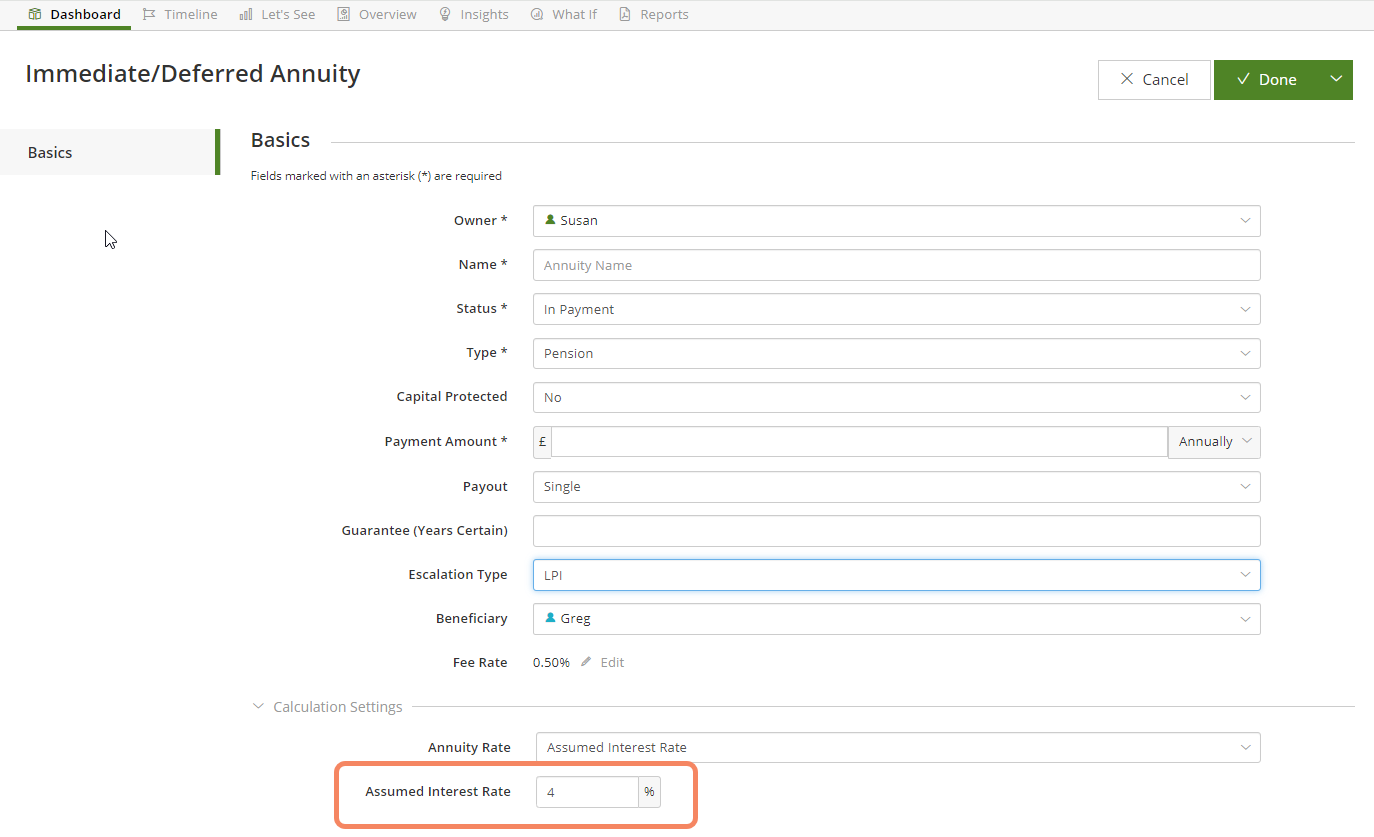Click the Greg person icon in Beneficiary
The width and height of the screenshot is (1374, 837).
click(x=550, y=618)
